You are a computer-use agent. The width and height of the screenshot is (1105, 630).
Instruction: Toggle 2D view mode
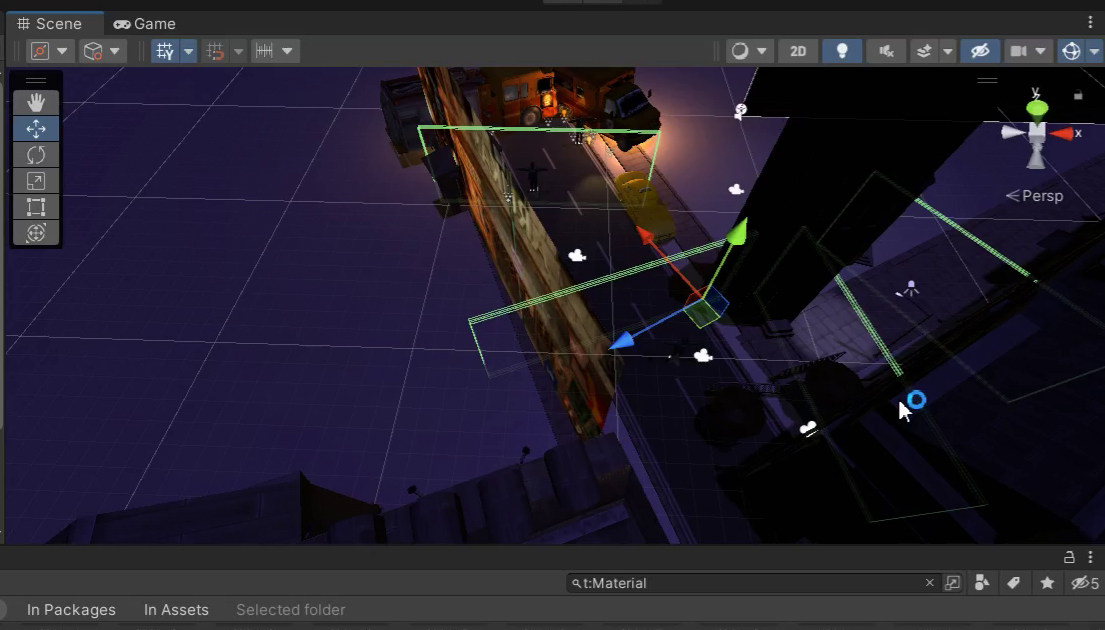pyautogui.click(x=798, y=51)
